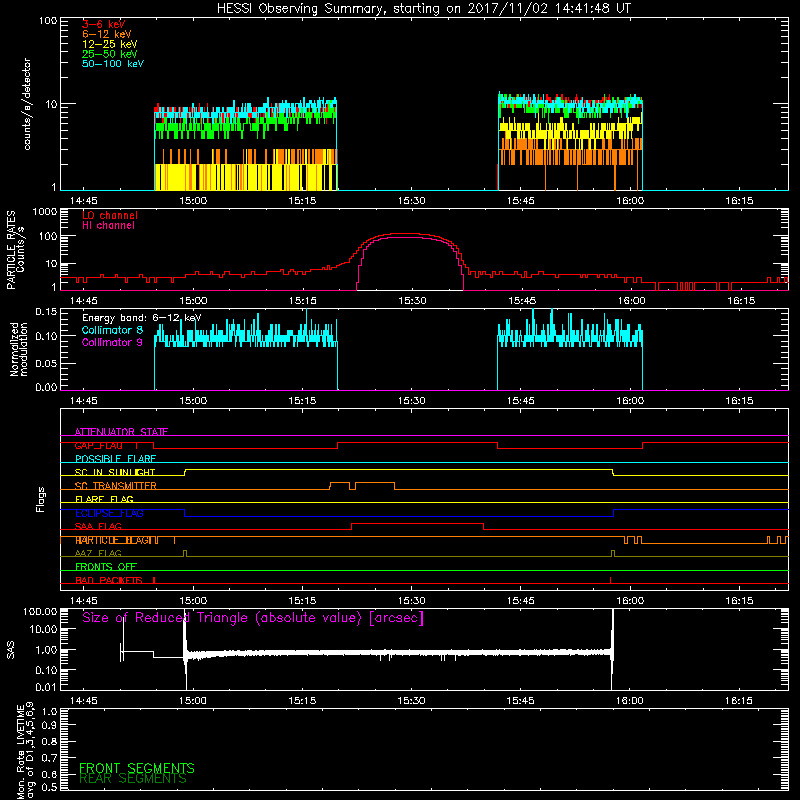Pick the yellow "12-25 keV" legend entry
Screen dimensions: 800x800
(110, 44)
